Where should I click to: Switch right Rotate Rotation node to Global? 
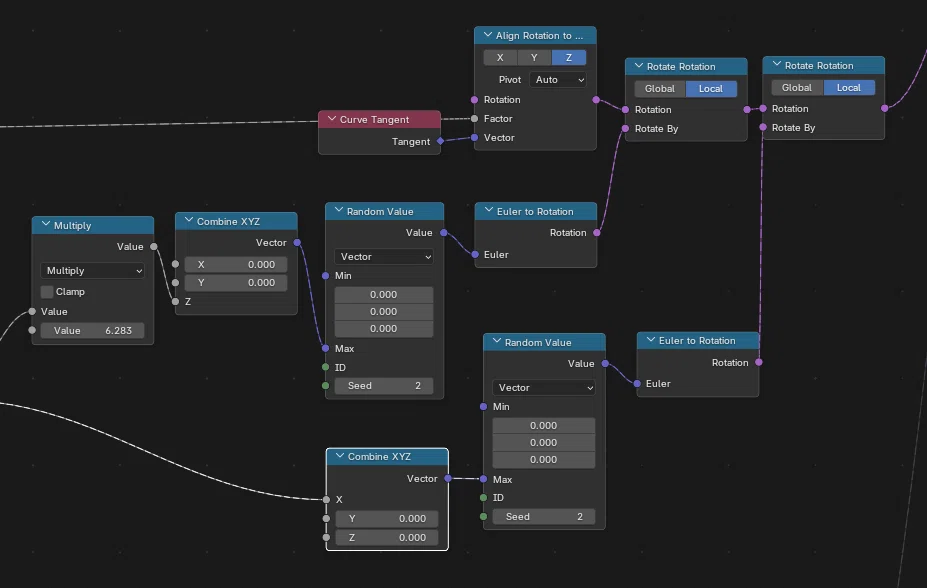pyautogui.click(x=797, y=87)
